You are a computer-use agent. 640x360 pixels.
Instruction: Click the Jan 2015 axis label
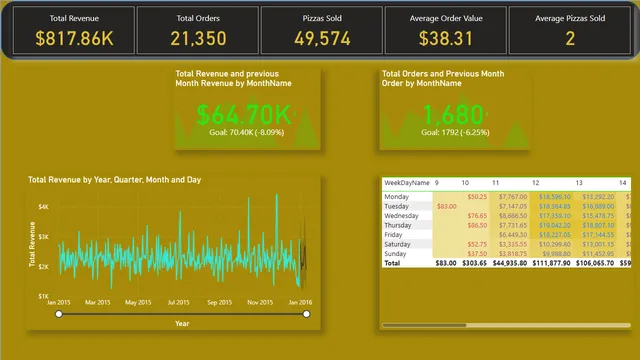58,302
